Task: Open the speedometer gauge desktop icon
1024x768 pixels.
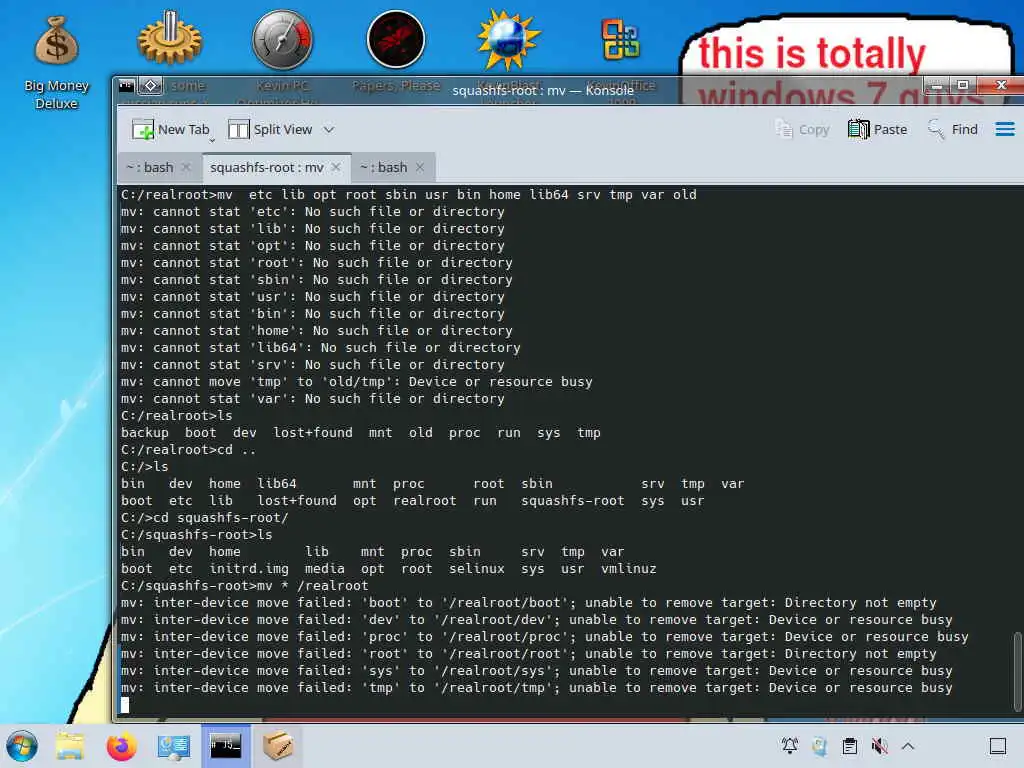Action: point(283,39)
